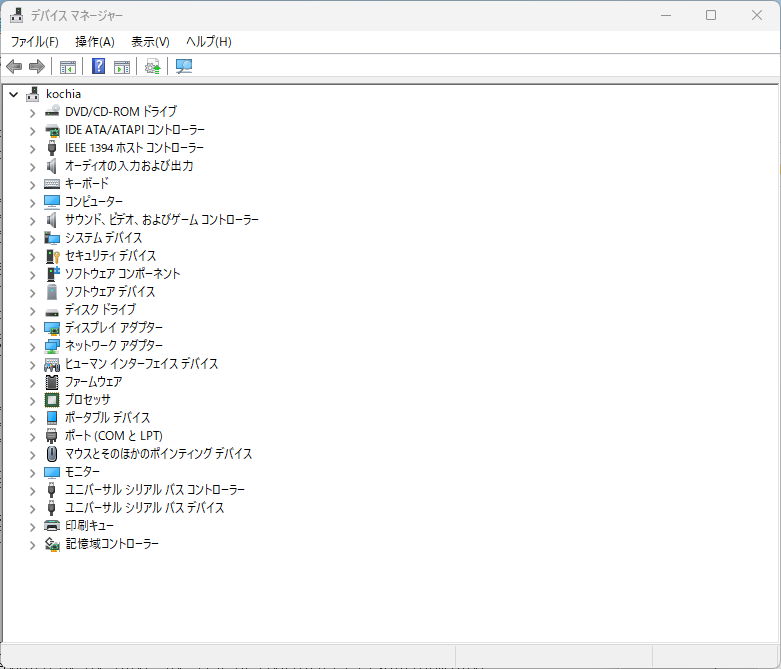Viewport: 781px width, 669px height.
Task: Select the ヒューマン インターフェイス デバイス label
Action: tap(141, 364)
